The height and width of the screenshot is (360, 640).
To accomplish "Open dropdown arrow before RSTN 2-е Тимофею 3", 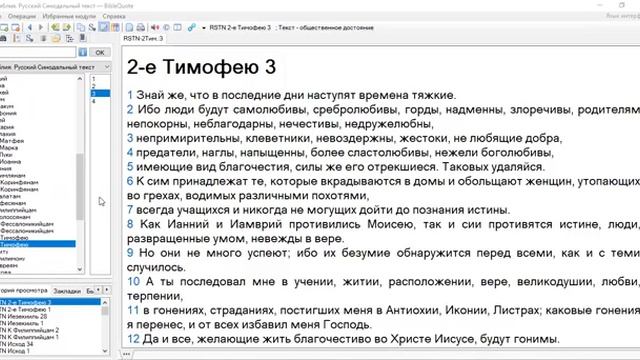I will [204, 28].
